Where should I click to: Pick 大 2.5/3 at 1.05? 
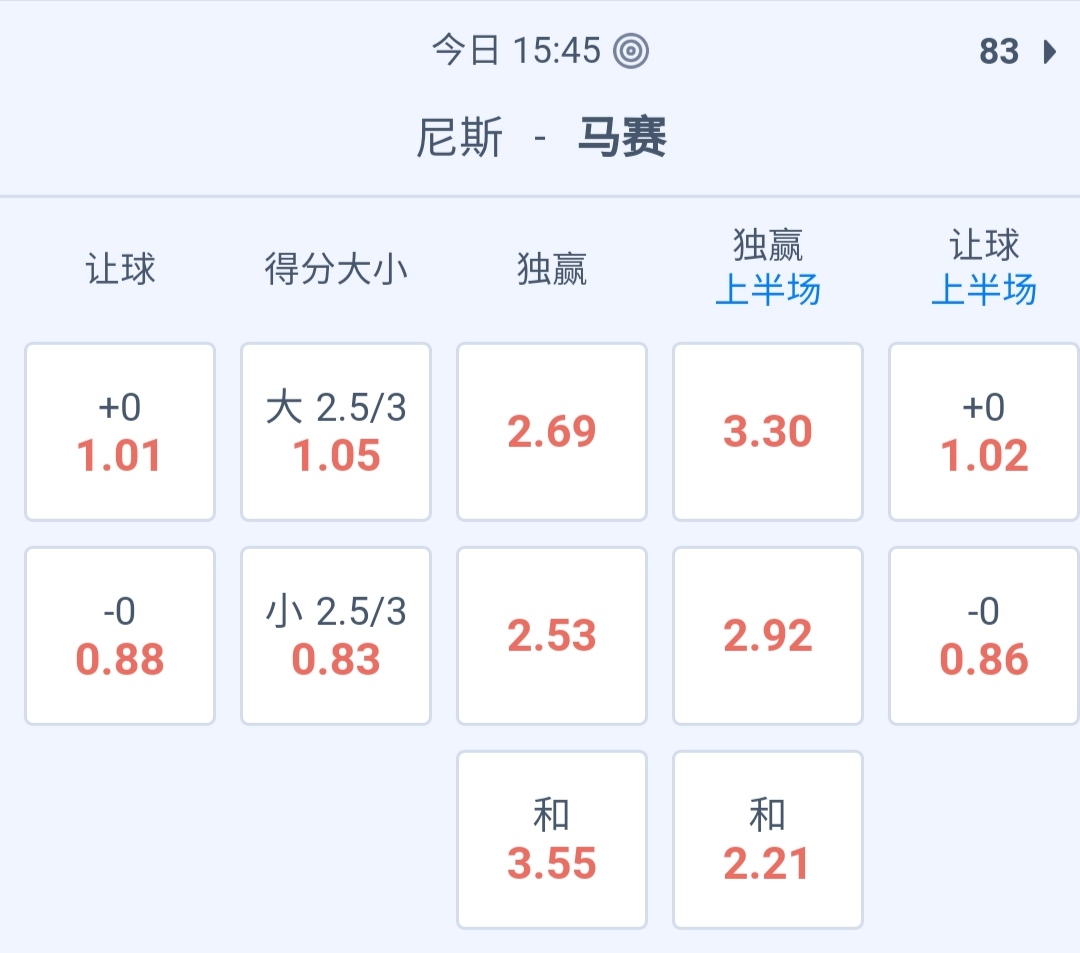[x=336, y=432]
